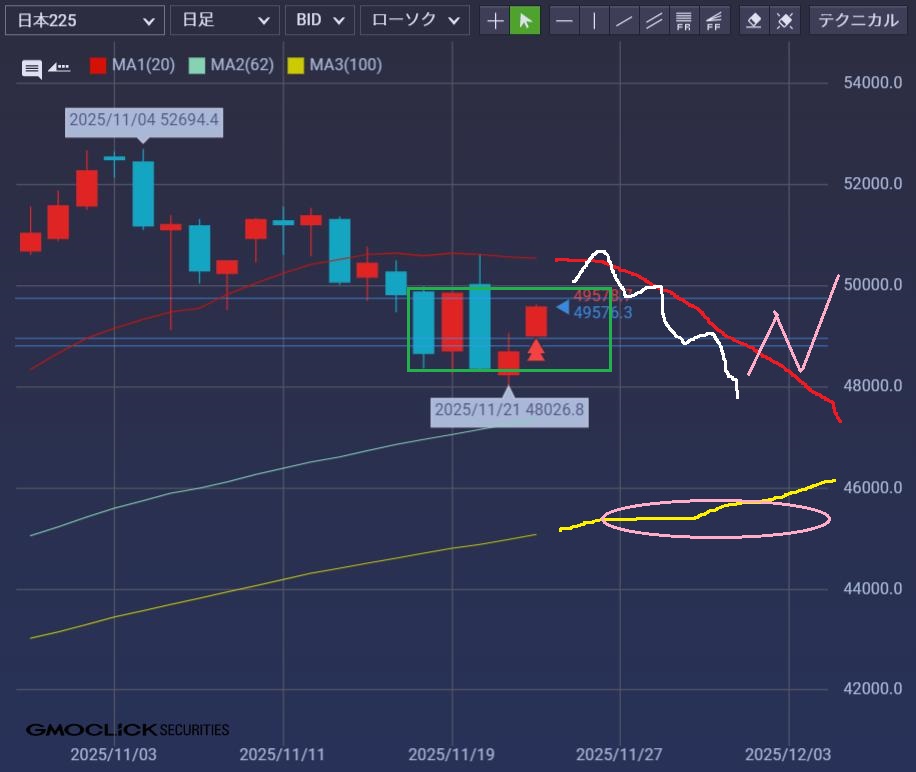
Task: Collapse the moving average legend arrow
Action: (60, 67)
